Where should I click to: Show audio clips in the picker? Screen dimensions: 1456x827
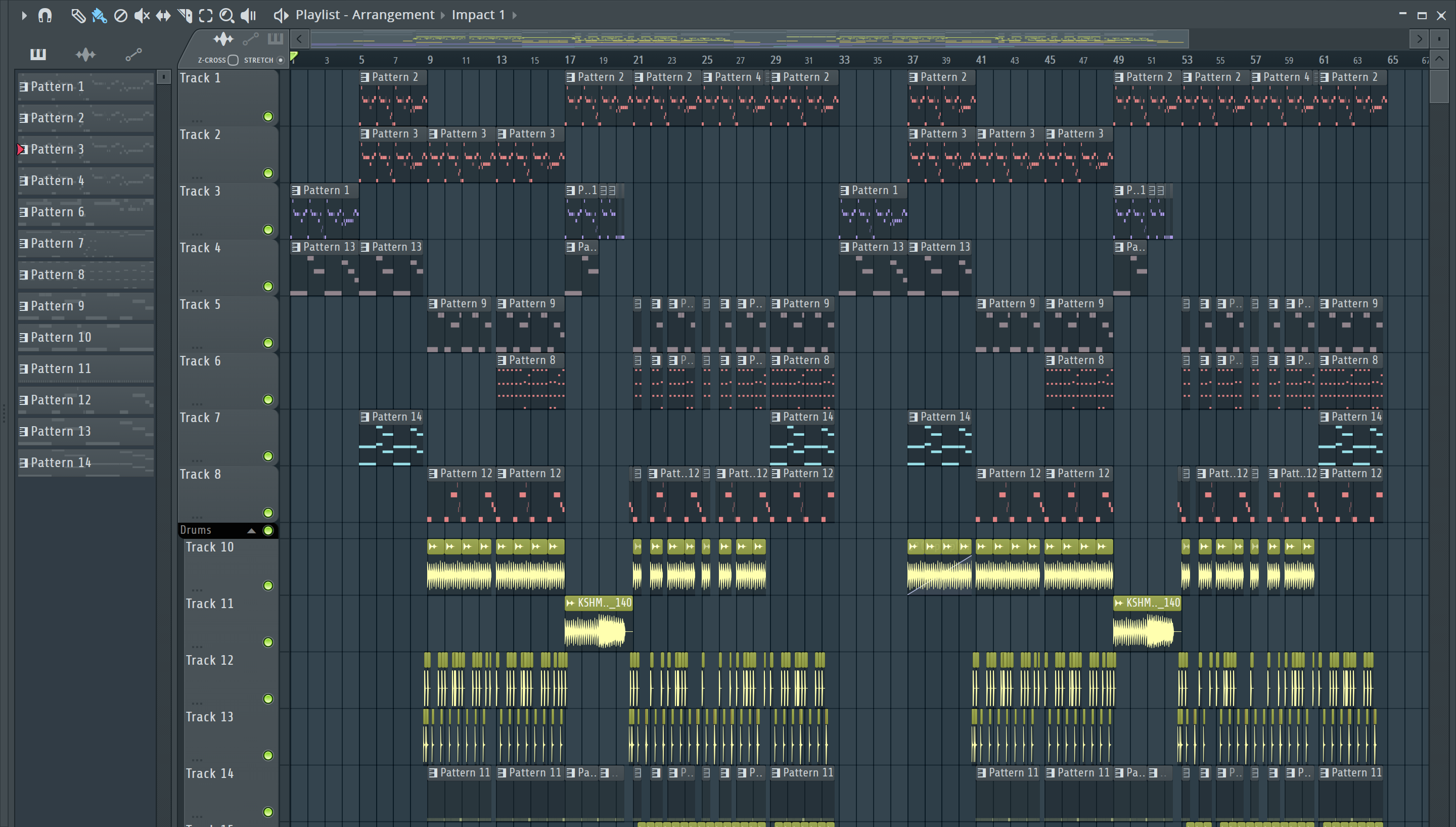(86, 55)
